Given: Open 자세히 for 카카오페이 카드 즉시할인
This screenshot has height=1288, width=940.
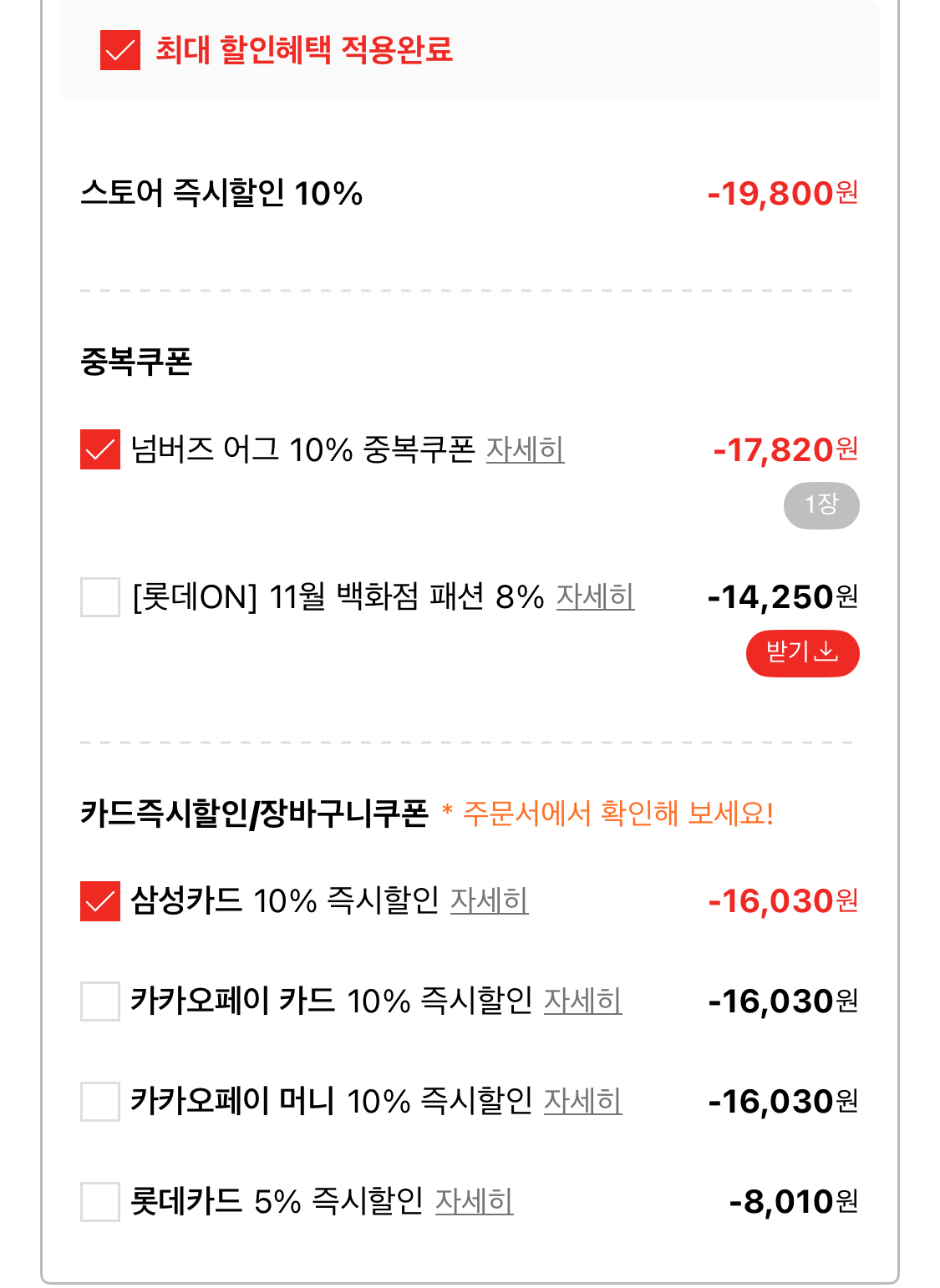Looking at the screenshot, I should tap(582, 1001).
